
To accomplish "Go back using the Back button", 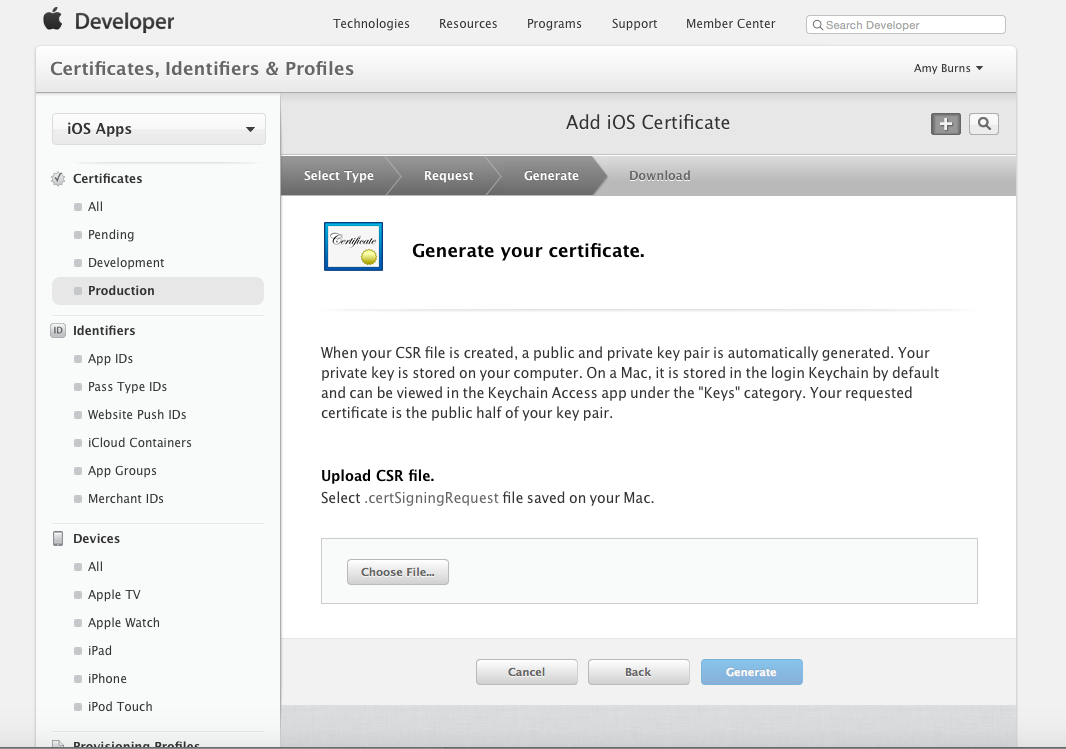I will [x=638, y=671].
